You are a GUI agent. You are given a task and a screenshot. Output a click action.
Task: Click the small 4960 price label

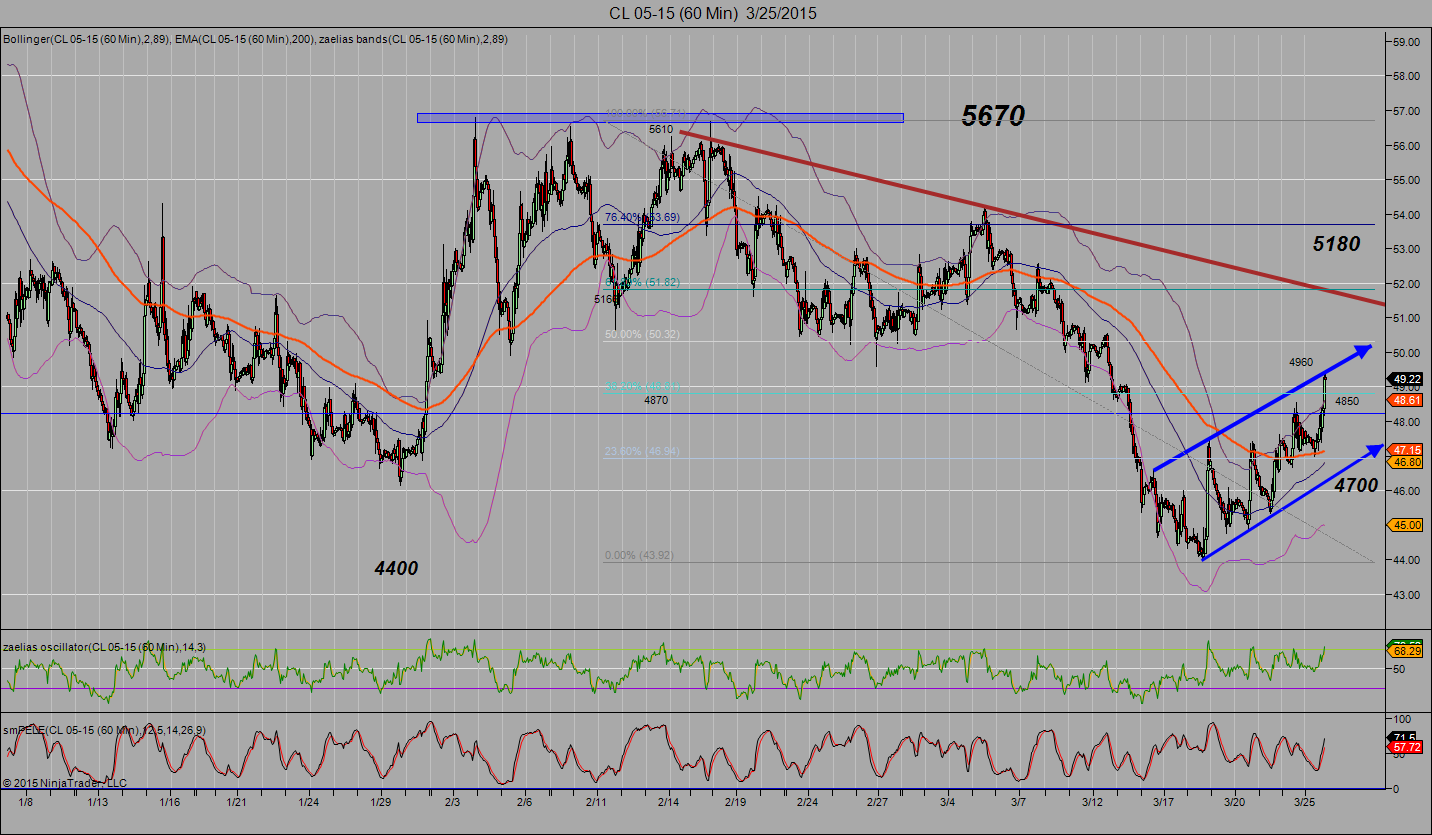coord(1301,361)
